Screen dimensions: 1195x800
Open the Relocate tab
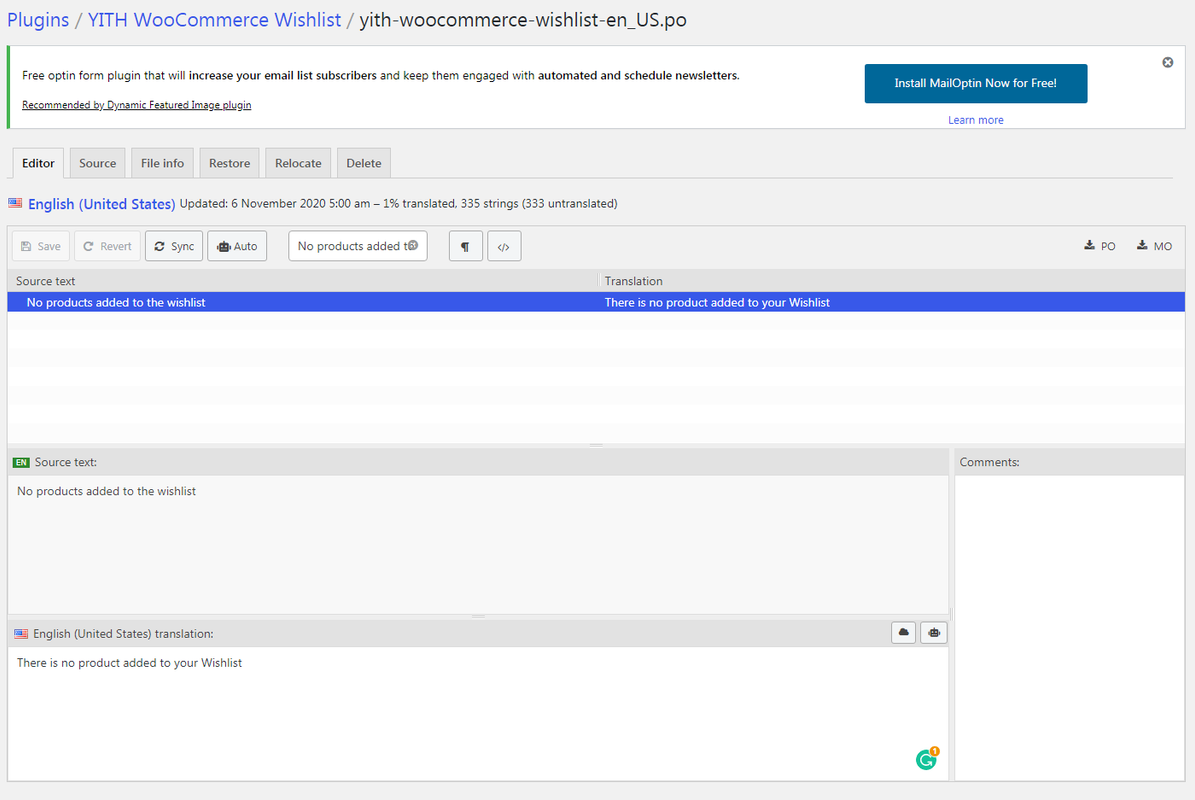[298, 163]
